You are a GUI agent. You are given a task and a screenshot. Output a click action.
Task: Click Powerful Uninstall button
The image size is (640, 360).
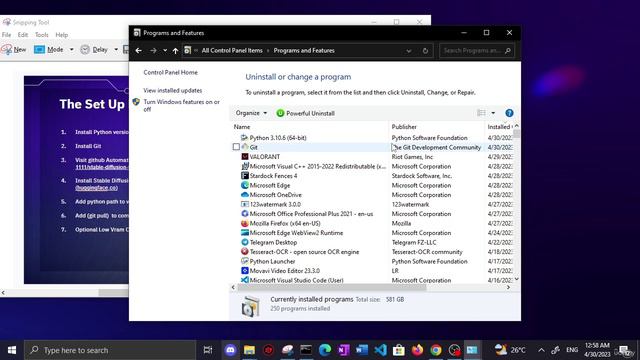pos(306,113)
